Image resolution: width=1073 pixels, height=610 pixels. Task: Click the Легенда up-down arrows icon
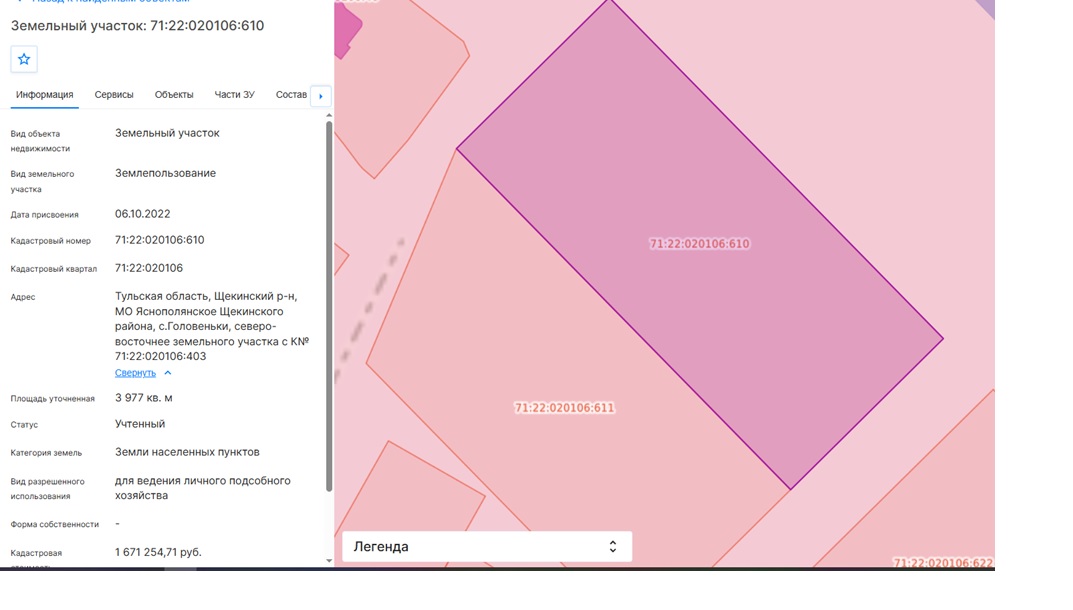click(x=612, y=546)
